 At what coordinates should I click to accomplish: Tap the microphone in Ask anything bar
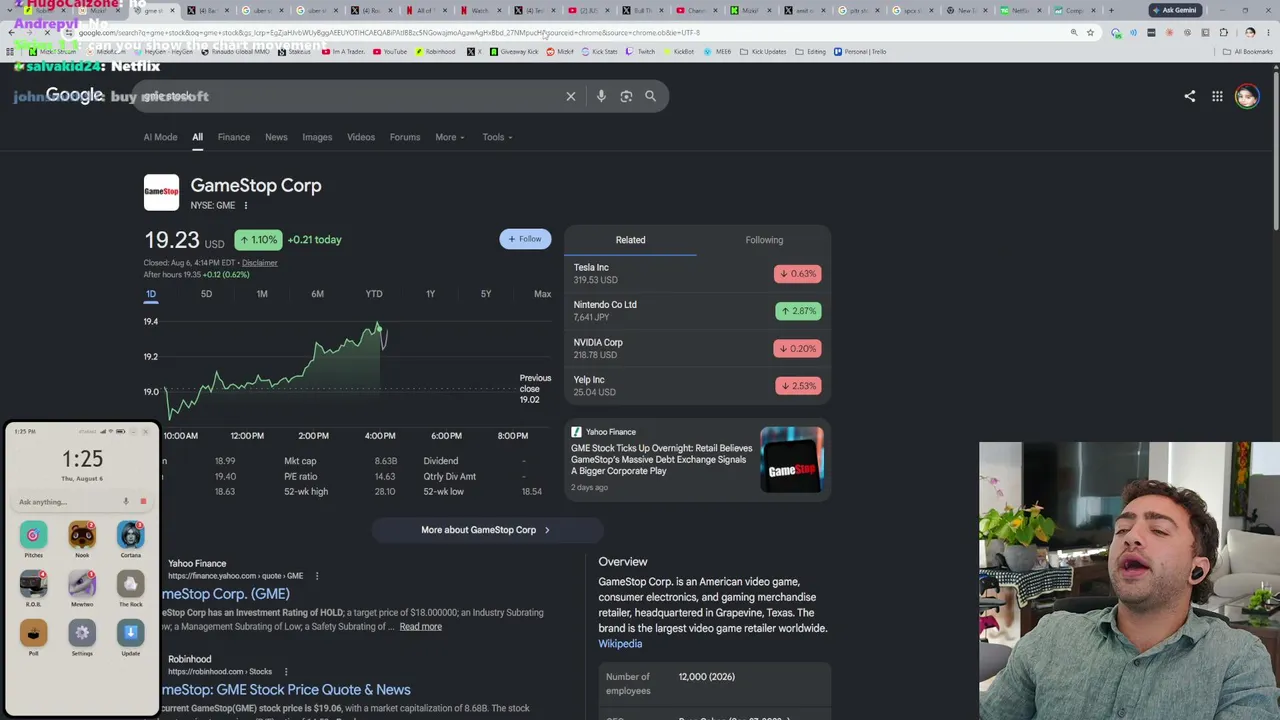pos(126,502)
